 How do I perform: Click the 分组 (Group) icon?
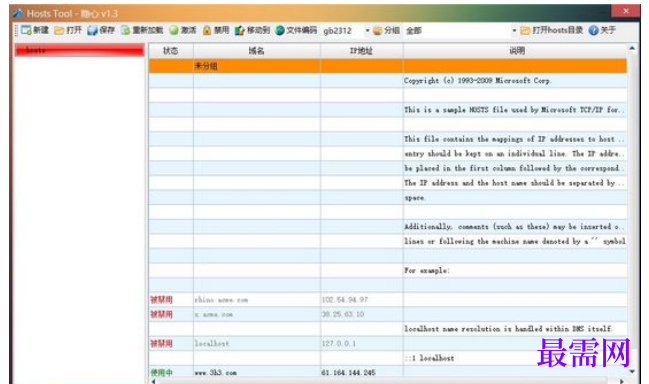pyautogui.click(x=377, y=30)
